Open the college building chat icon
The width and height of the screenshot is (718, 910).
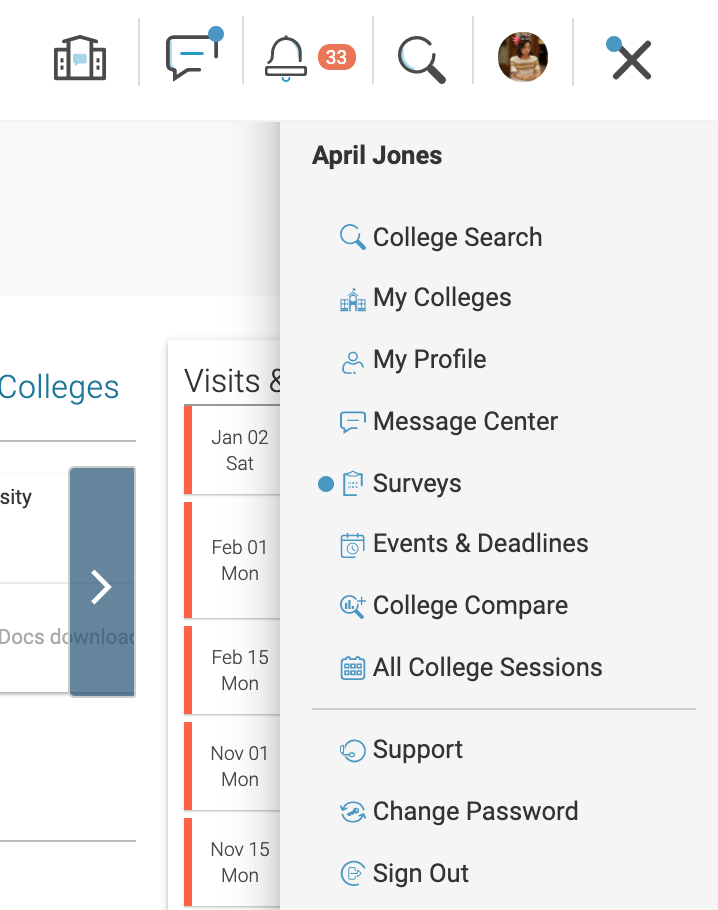(80, 57)
